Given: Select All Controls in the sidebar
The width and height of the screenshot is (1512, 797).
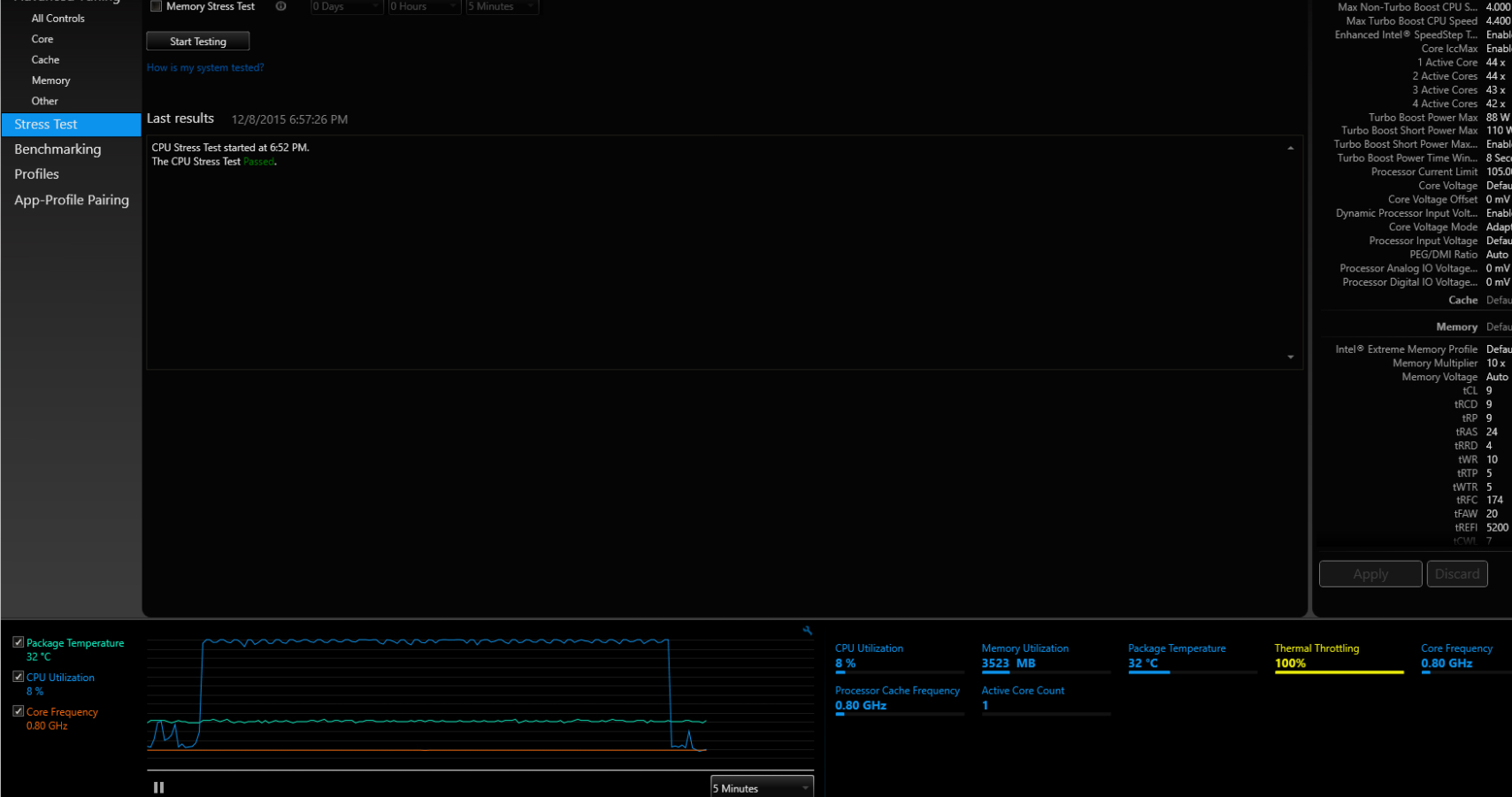Looking at the screenshot, I should (58, 19).
